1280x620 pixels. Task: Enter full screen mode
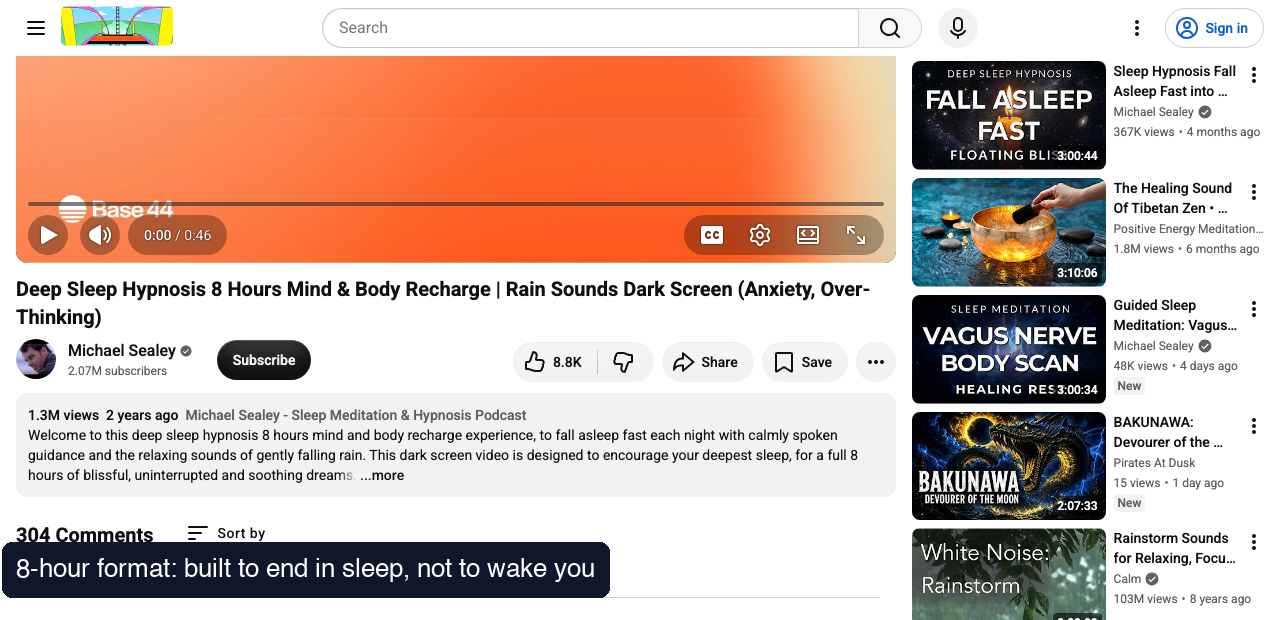(856, 235)
